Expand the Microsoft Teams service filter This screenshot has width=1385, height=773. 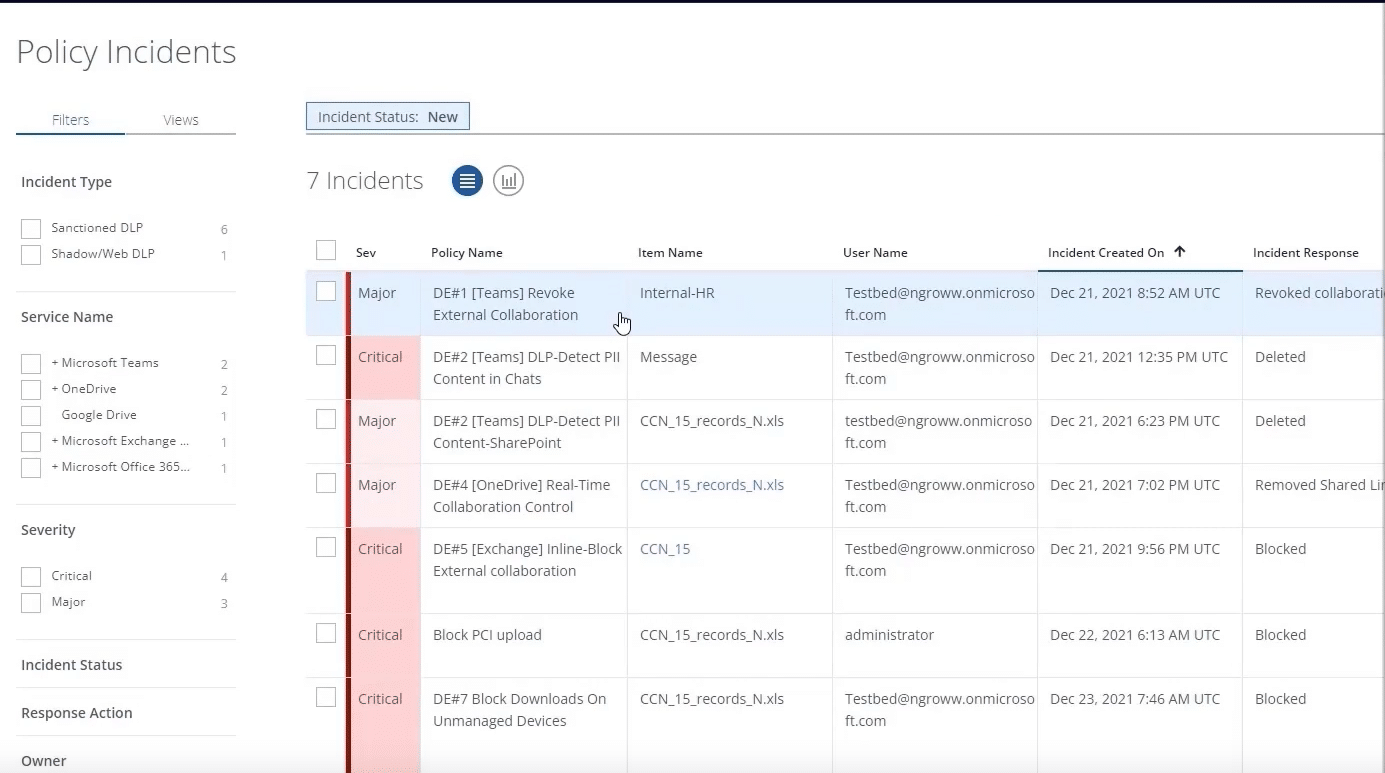[55, 363]
